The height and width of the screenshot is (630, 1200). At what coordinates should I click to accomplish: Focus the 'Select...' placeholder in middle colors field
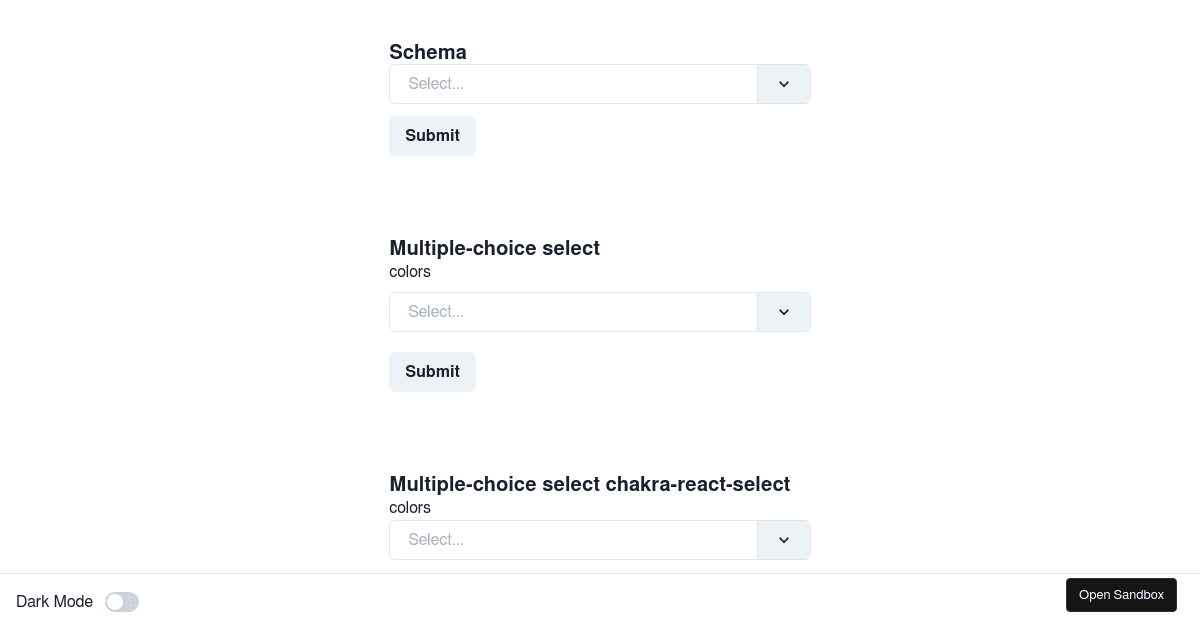(436, 312)
